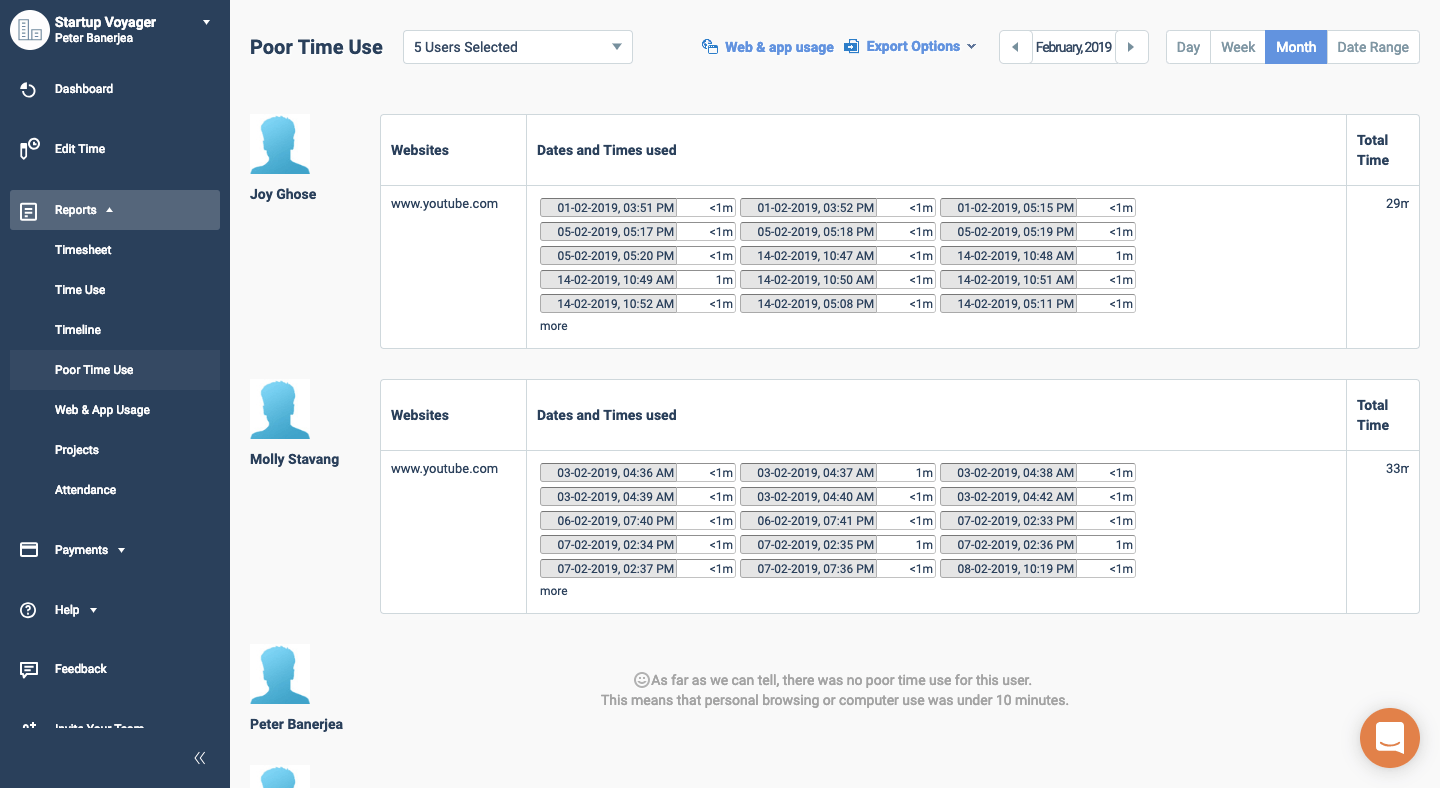Select the Date Range view tab
The image size is (1440, 788).
click(x=1372, y=47)
